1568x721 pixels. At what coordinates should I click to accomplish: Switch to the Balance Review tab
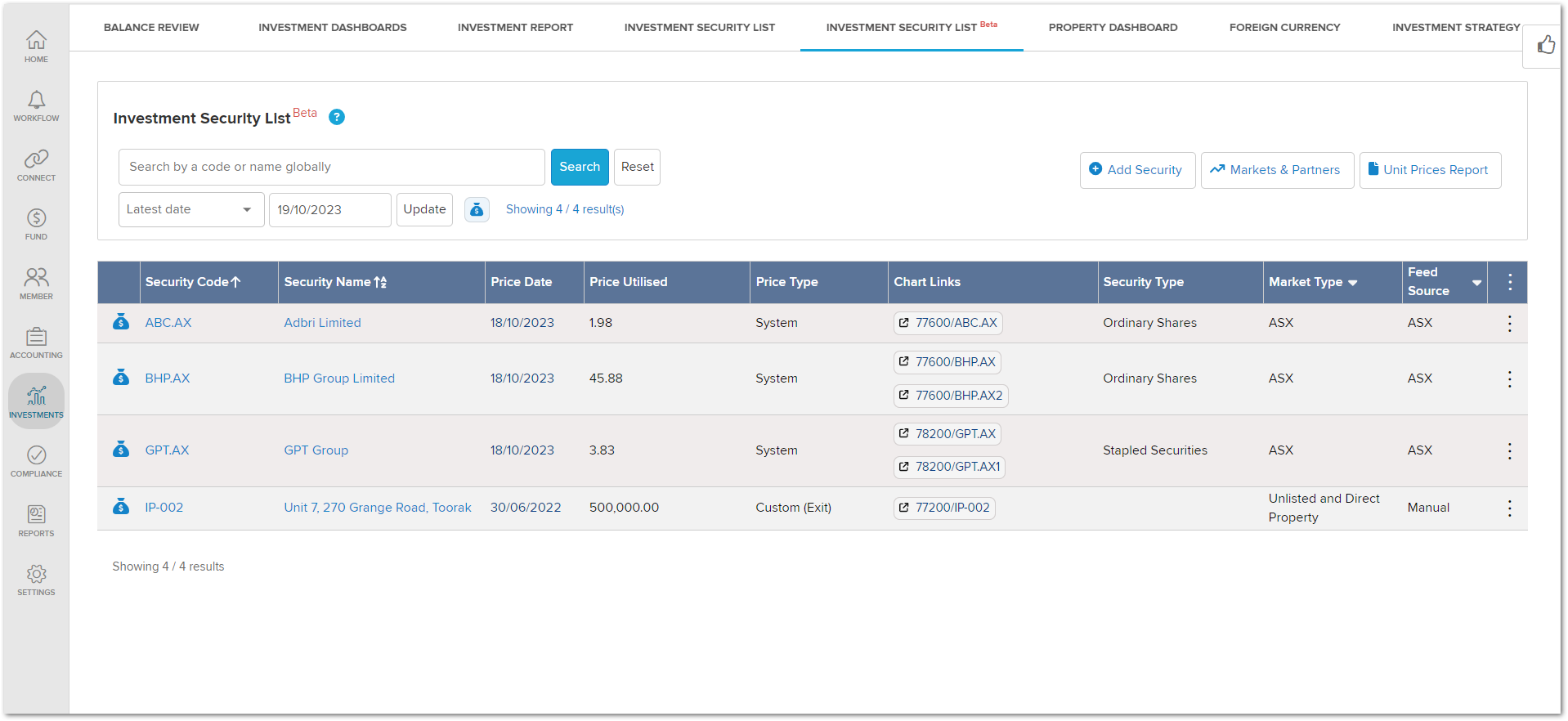click(151, 27)
